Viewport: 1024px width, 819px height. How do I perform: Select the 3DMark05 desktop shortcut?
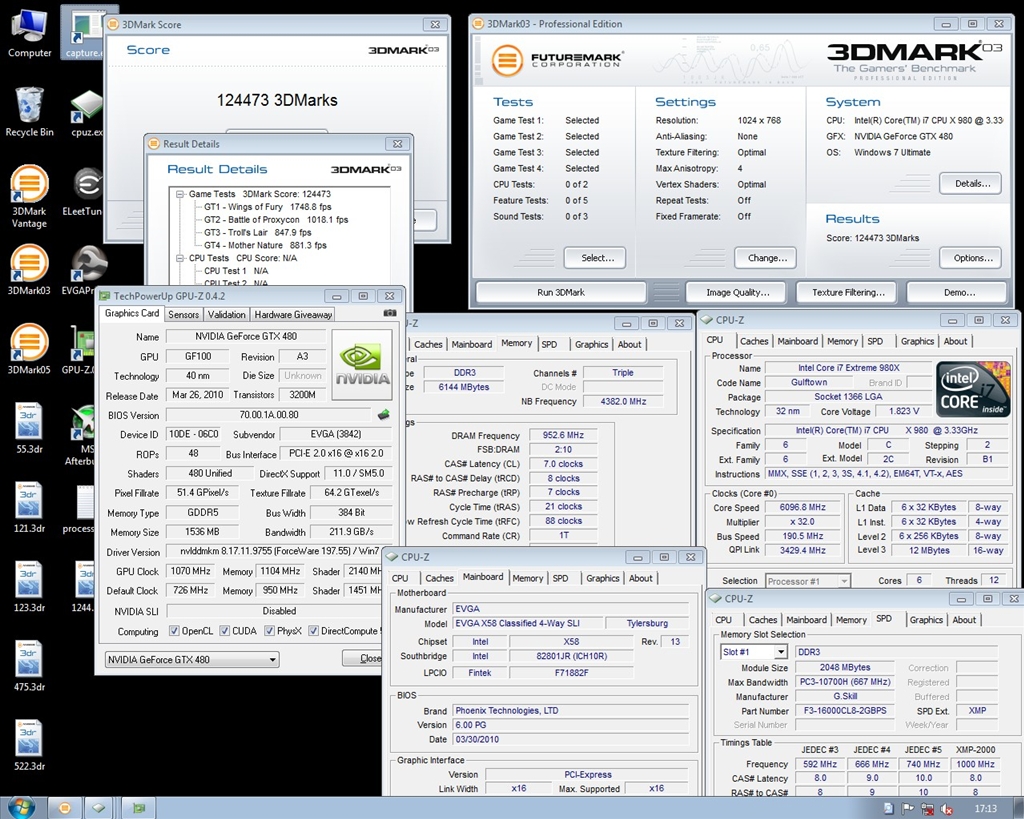[x=29, y=349]
